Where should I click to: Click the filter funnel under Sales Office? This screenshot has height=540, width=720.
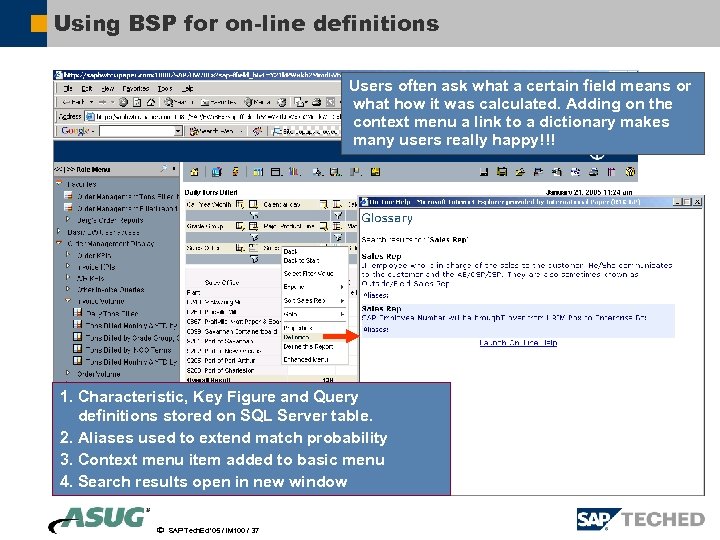(254, 259)
